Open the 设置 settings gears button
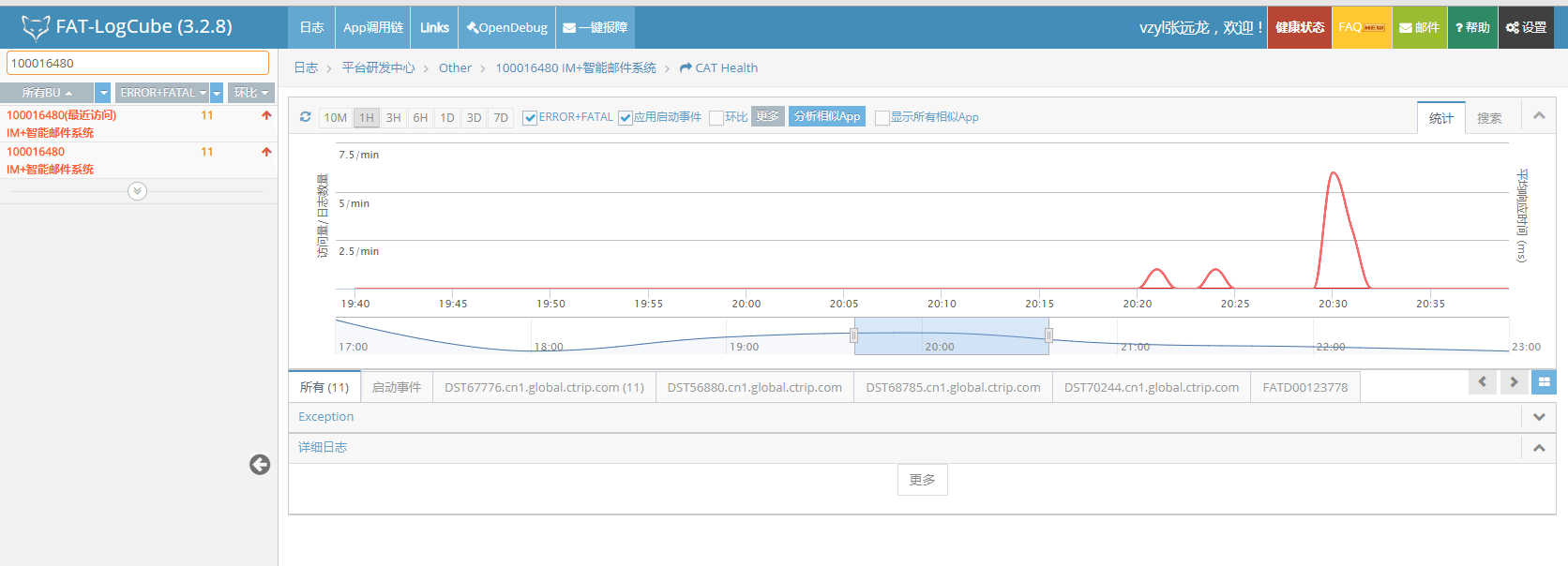Viewport: 1568px width, 566px height. pos(1526,28)
